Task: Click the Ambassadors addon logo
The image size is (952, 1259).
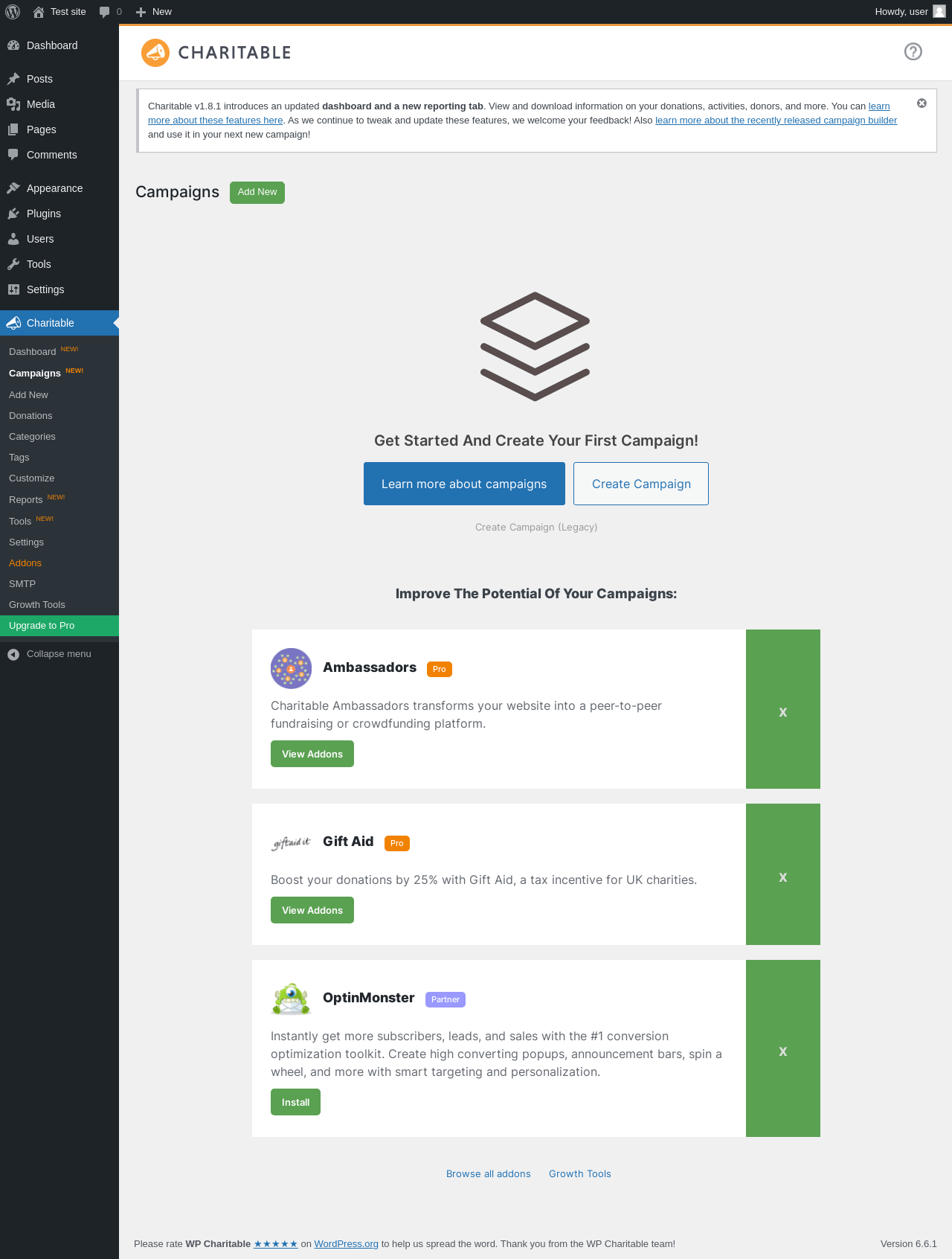Action: pos(291,668)
